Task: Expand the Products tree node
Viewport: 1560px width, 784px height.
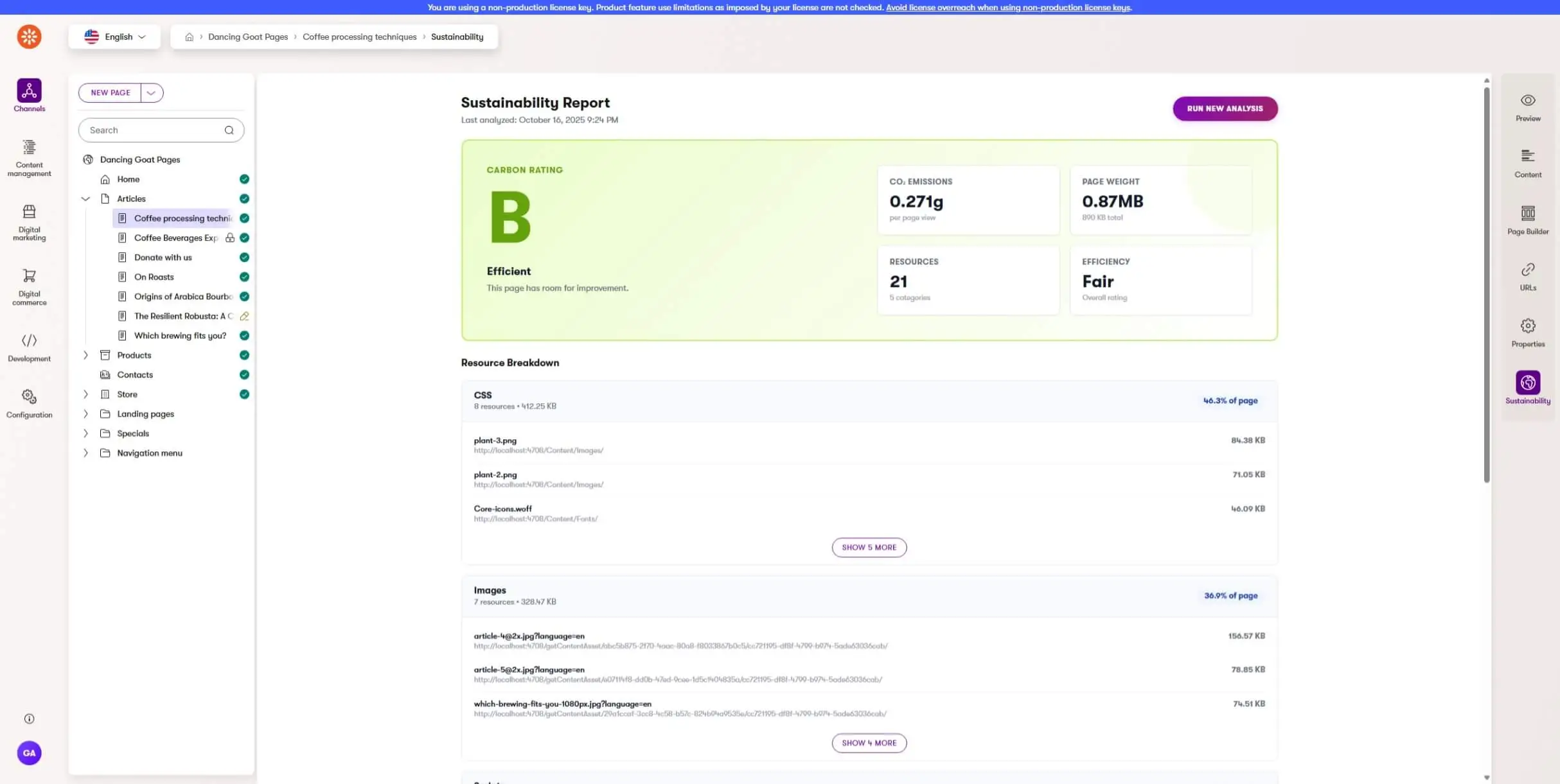Action: (85, 355)
